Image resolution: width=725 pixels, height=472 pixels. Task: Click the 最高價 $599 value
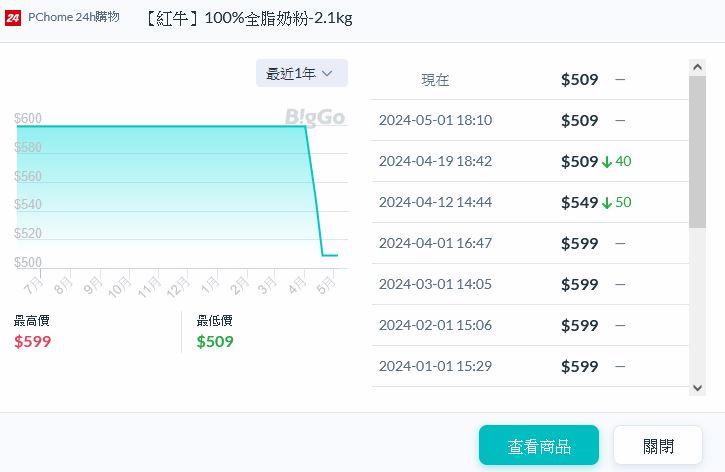[x=33, y=342]
